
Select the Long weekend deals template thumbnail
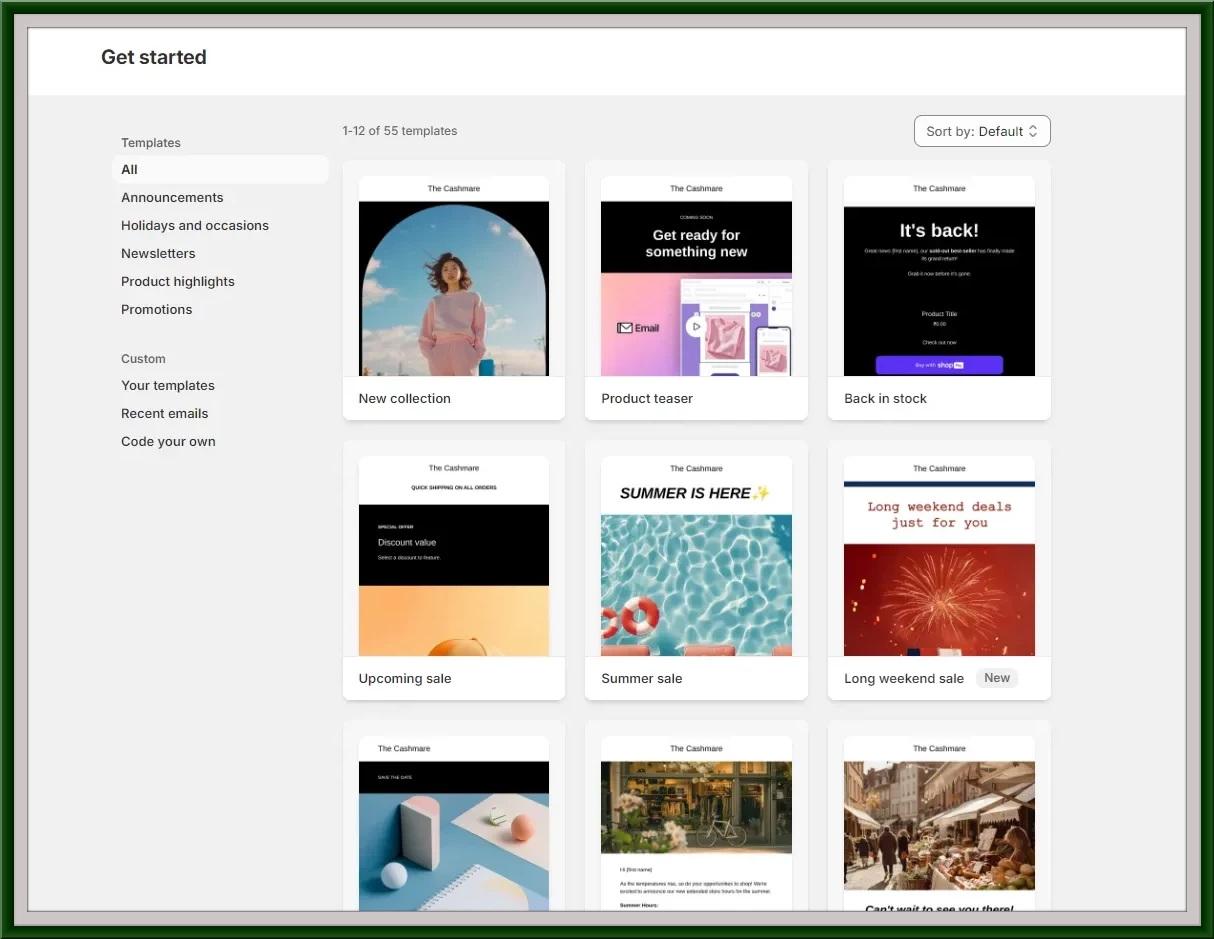click(x=939, y=556)
